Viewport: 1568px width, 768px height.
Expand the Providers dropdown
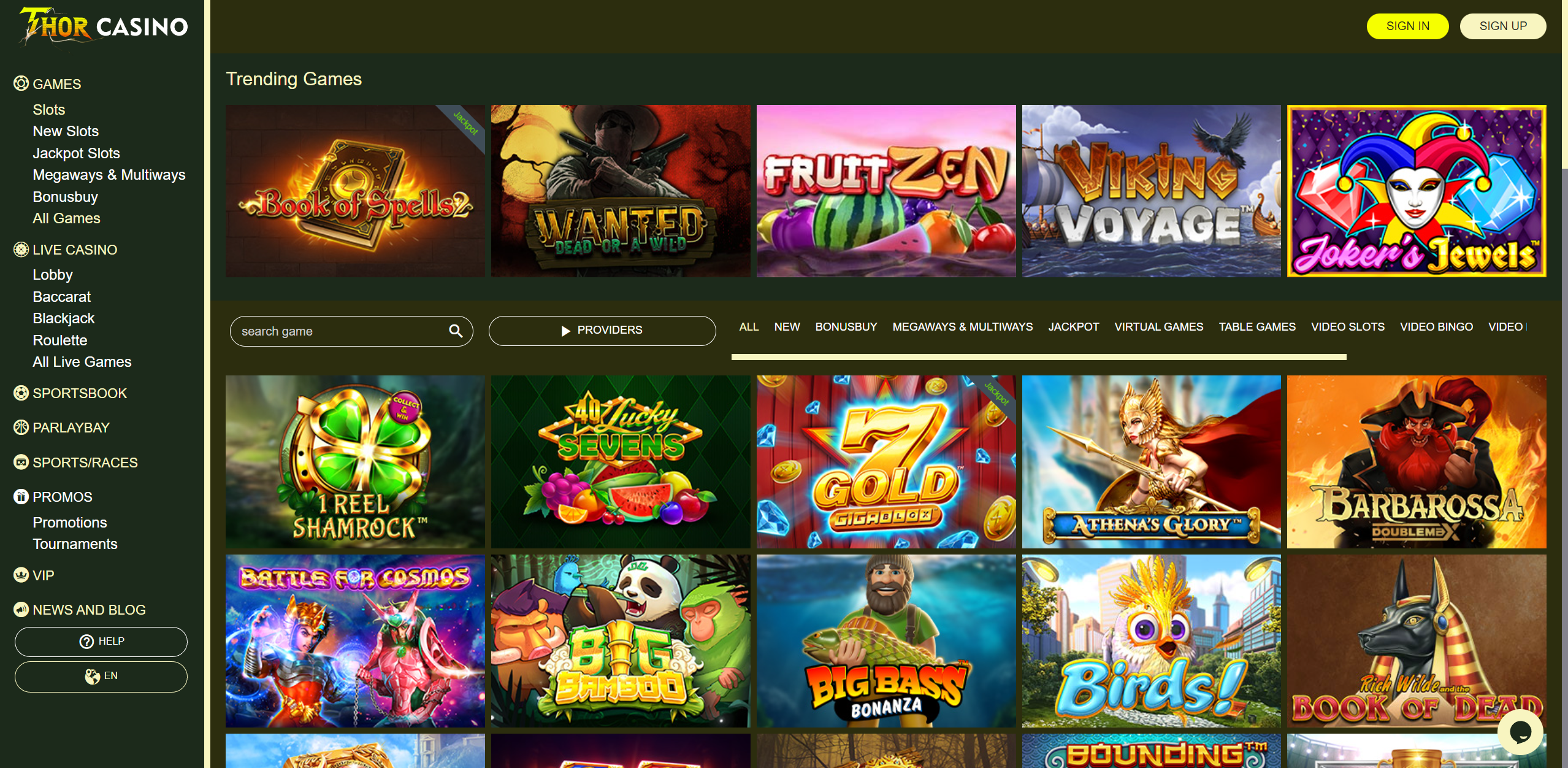point(602,331)
